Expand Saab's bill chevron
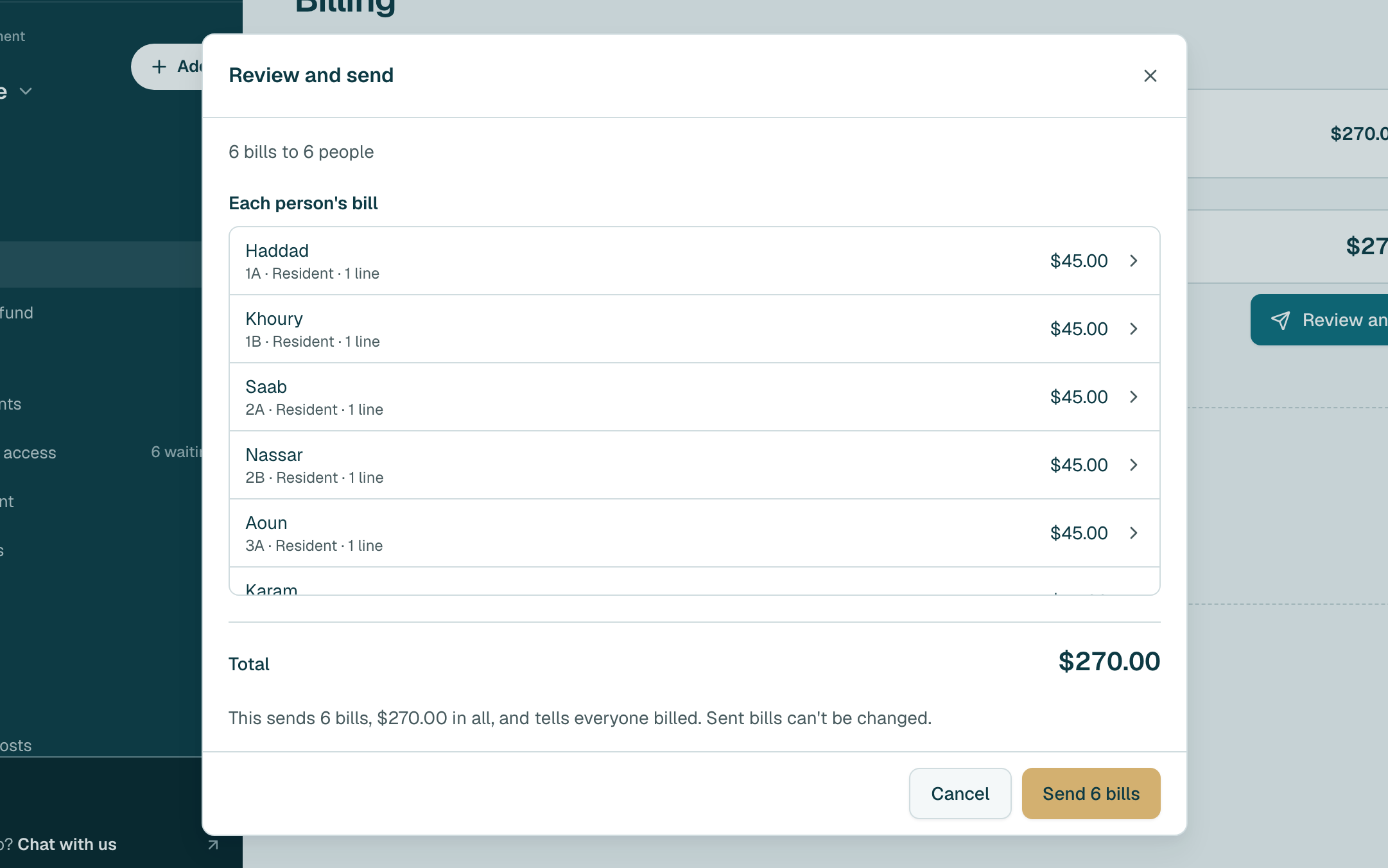Viewport: 1388px width, 868px height. coord(1134,397)
